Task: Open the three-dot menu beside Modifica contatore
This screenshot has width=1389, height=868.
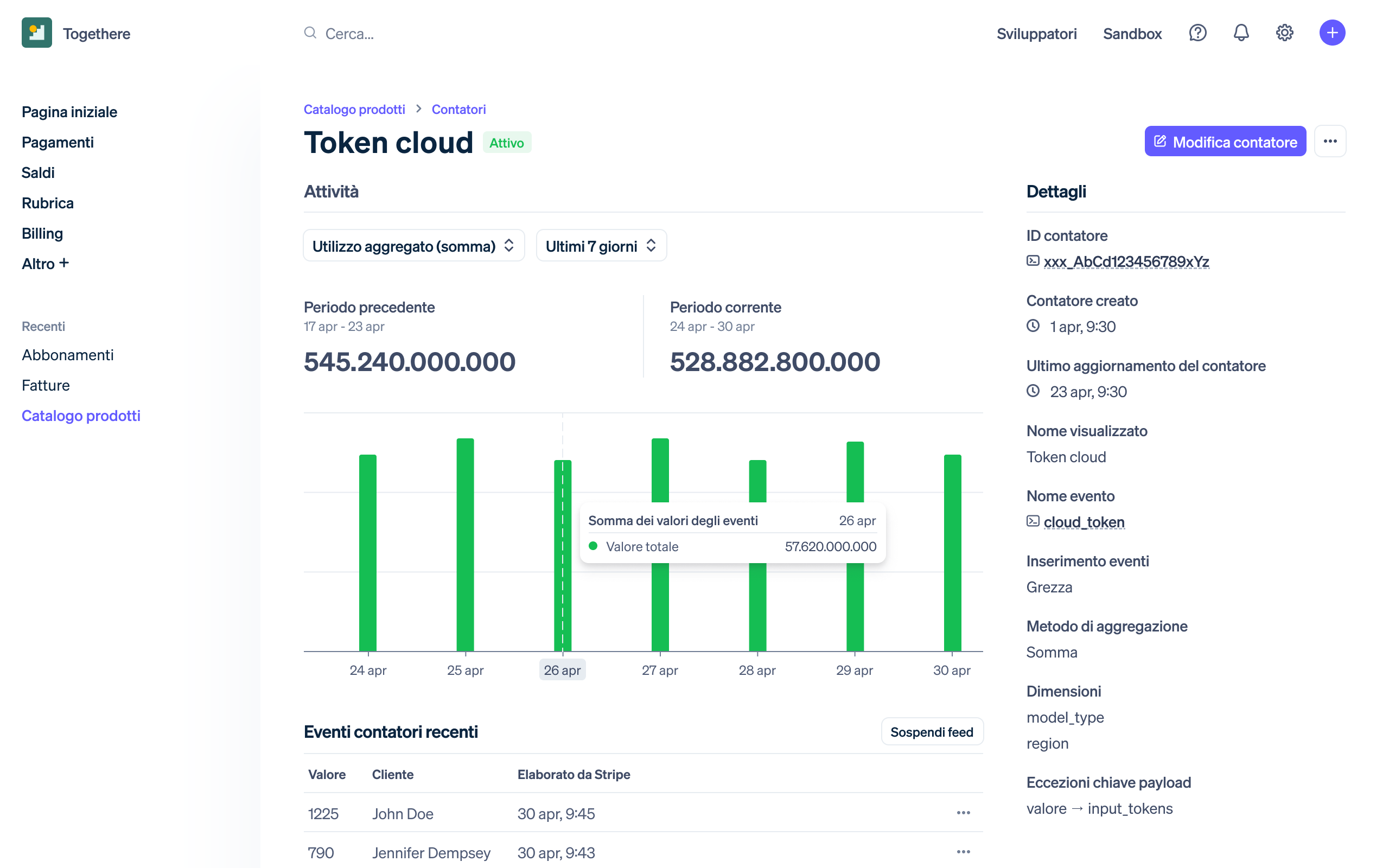Action: tap(1330, 141)
